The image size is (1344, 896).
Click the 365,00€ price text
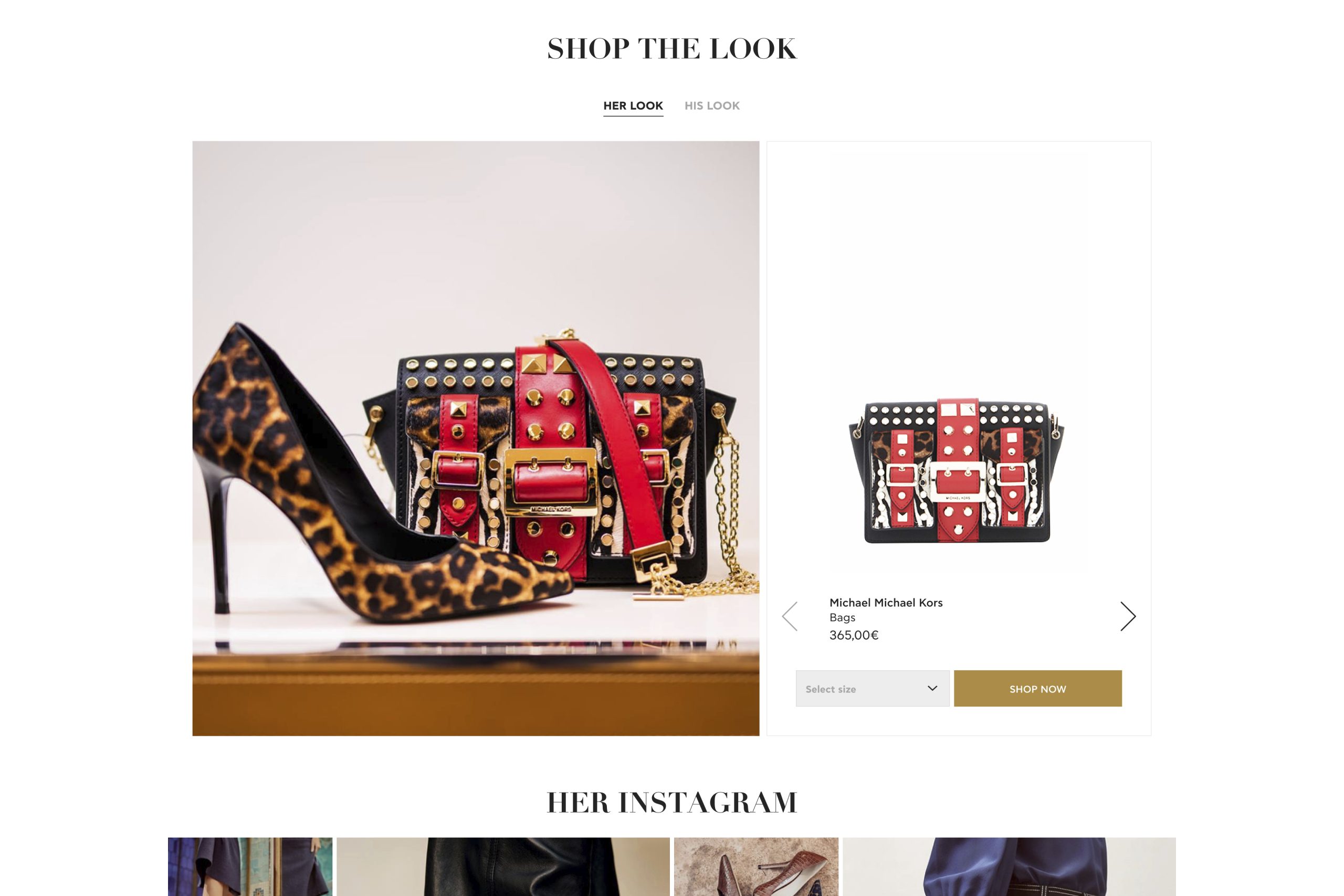tap(854, 635)
